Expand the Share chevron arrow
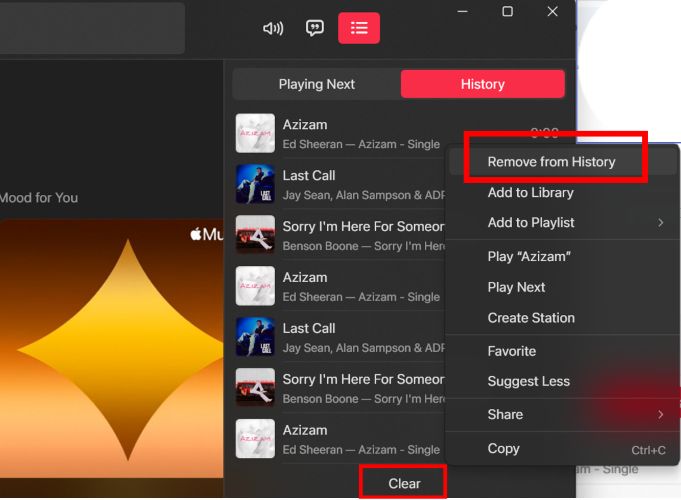 point(660,414)
